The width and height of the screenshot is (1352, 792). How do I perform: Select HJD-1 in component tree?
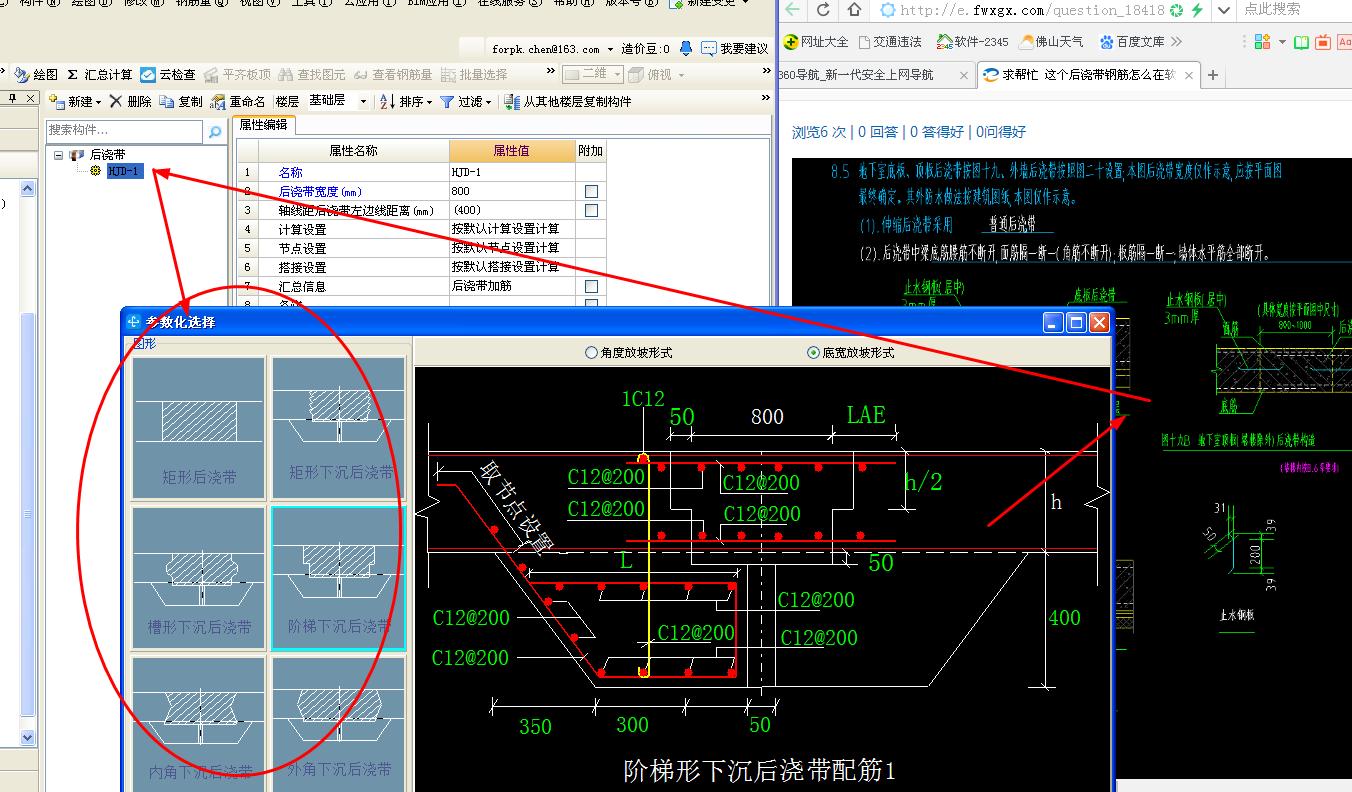click(125, 171)
